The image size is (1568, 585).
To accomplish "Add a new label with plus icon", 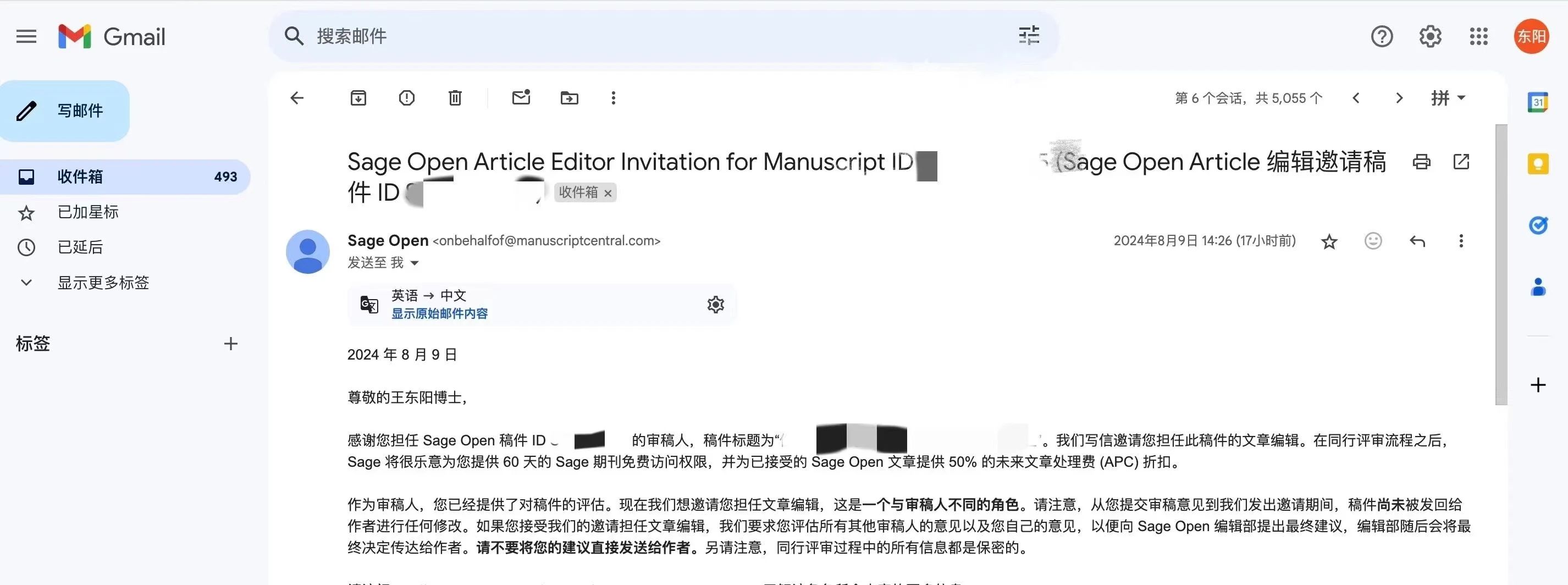I will click(x=231, y=344).
